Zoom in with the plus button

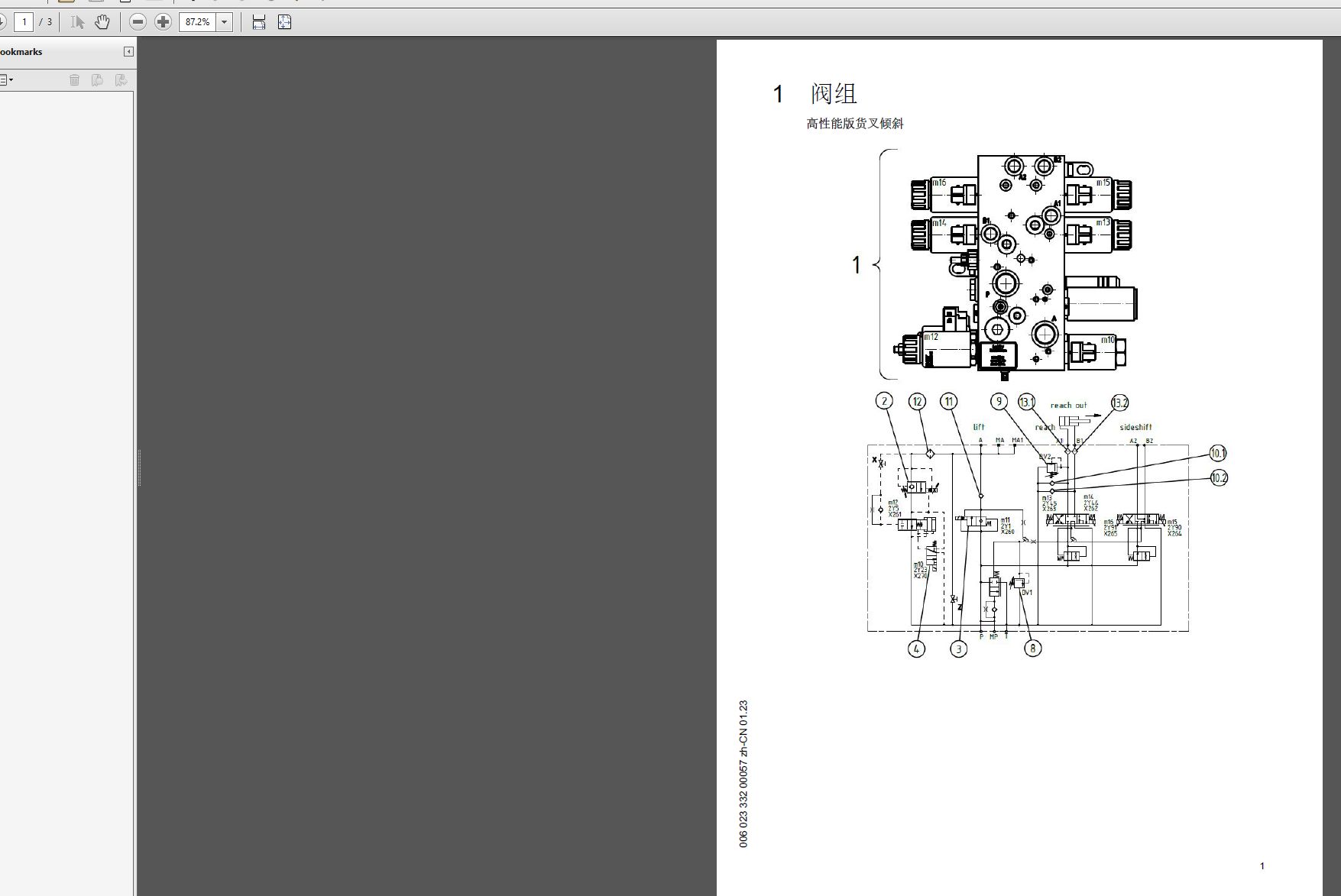[163, 22]
